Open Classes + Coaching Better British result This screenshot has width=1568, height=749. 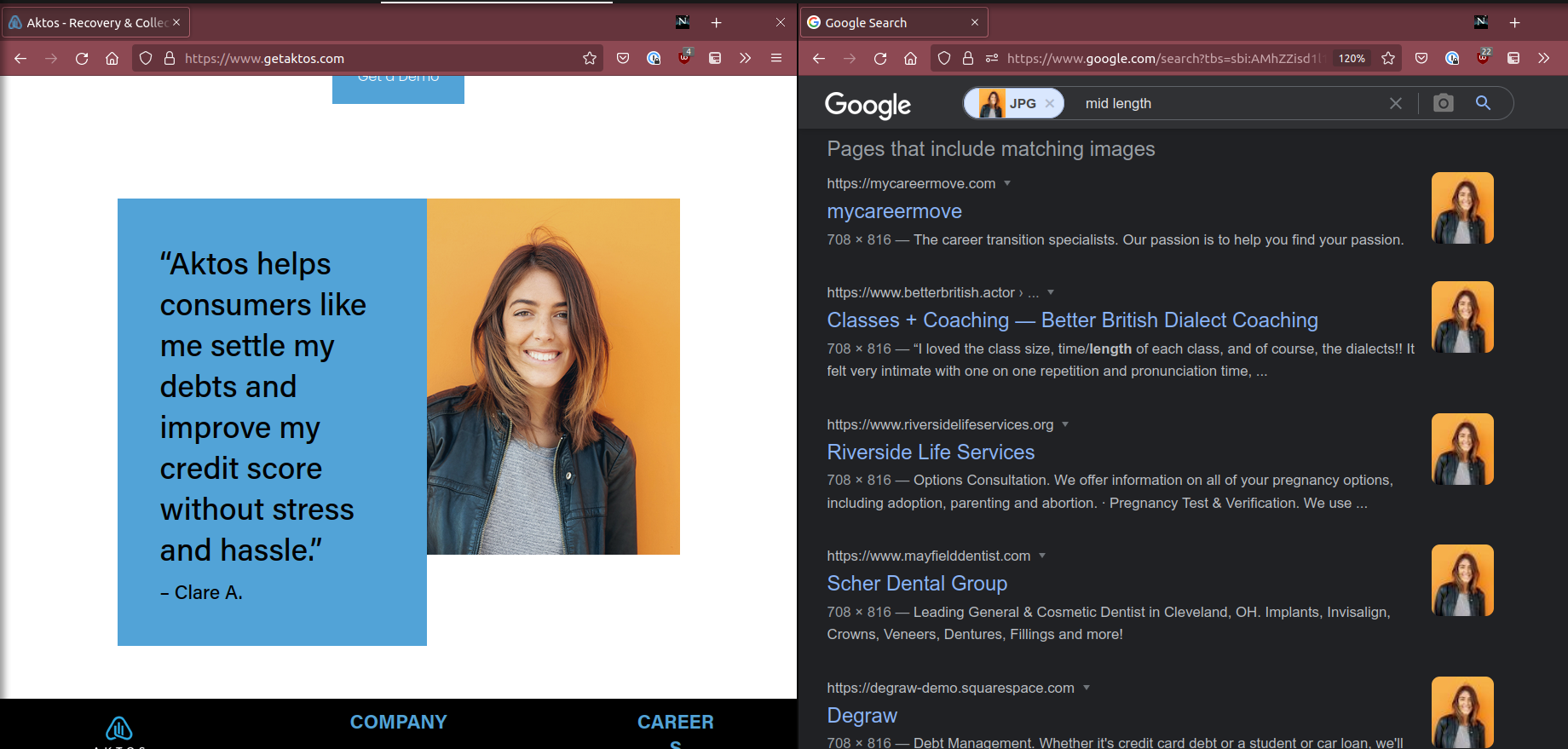click(x=1072, y=320)
